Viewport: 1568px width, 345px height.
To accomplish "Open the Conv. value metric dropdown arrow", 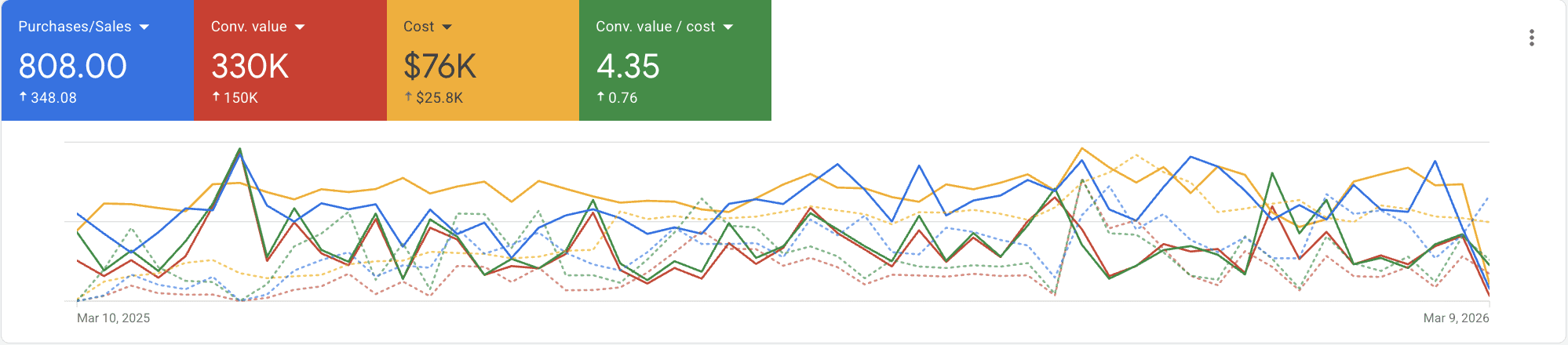I will [300, 27].
